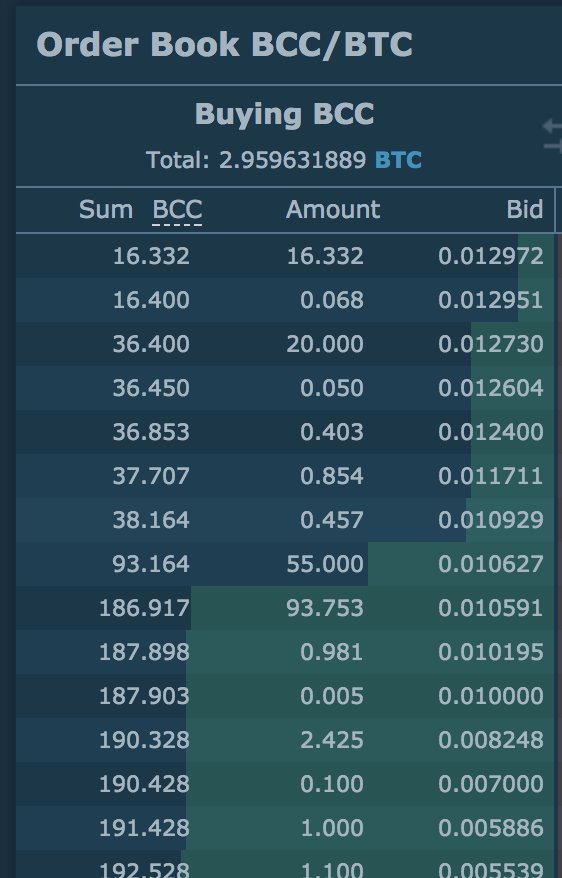Viewport: 562px width, 878px height.
Task: Click the 55.000 amount order row
Action: (285, 564)
